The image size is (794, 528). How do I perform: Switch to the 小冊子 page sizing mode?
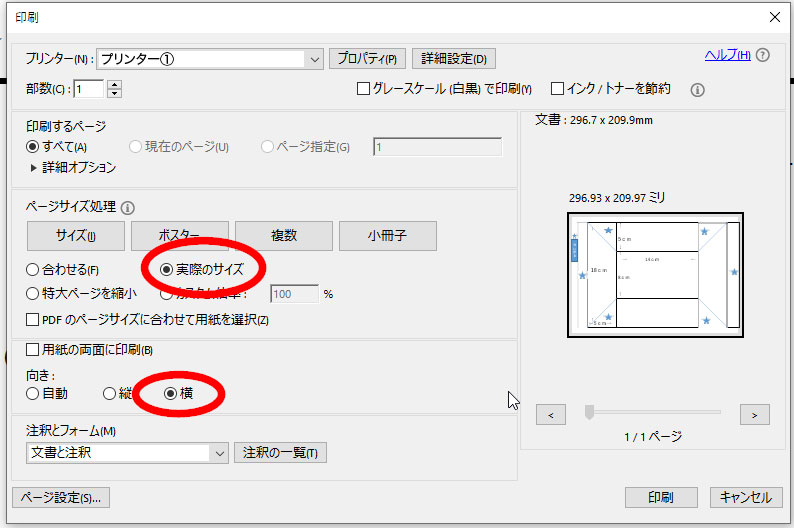pos(387,236)
